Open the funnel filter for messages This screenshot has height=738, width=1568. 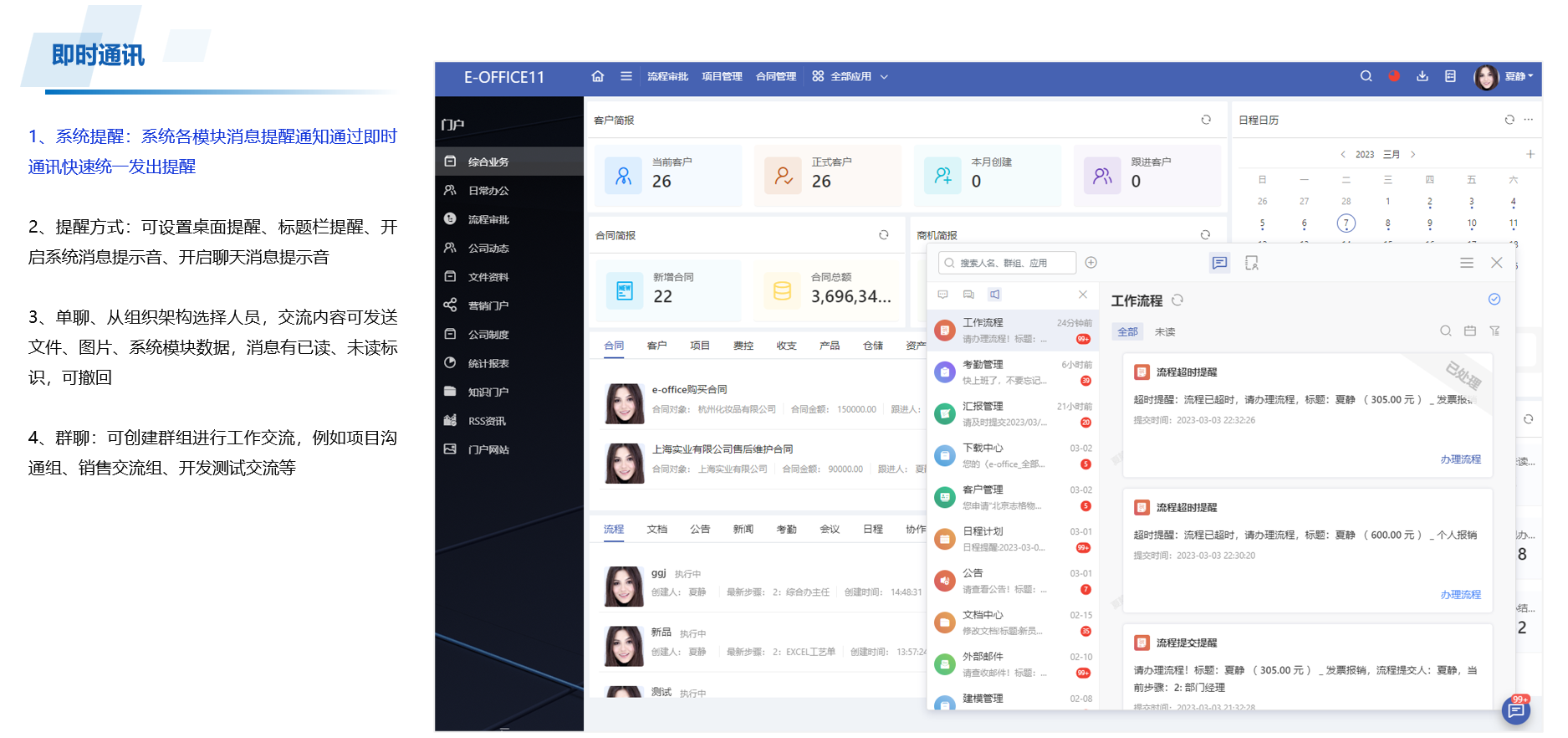(1495, 331)
